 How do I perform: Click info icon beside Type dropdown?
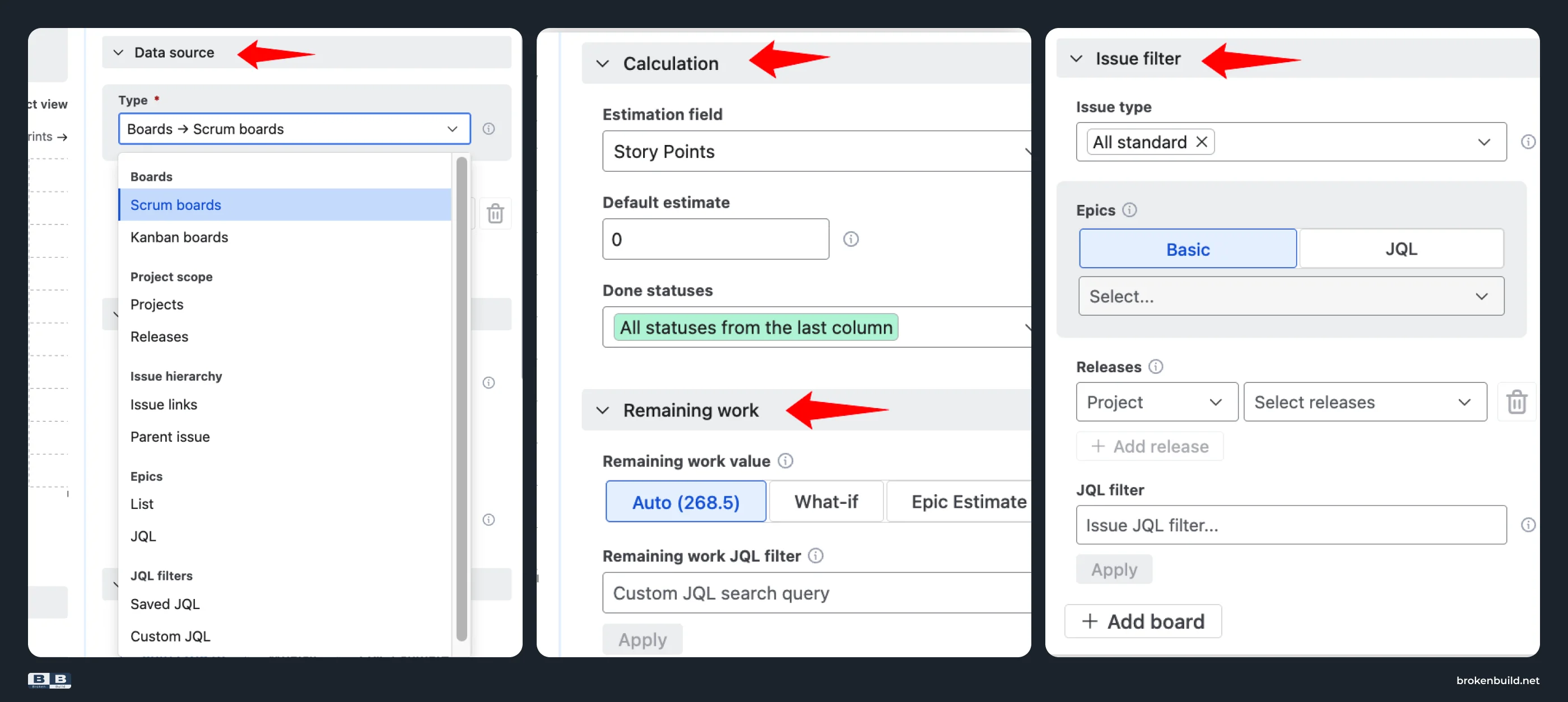pyautogui.click(x=488, y=128)
